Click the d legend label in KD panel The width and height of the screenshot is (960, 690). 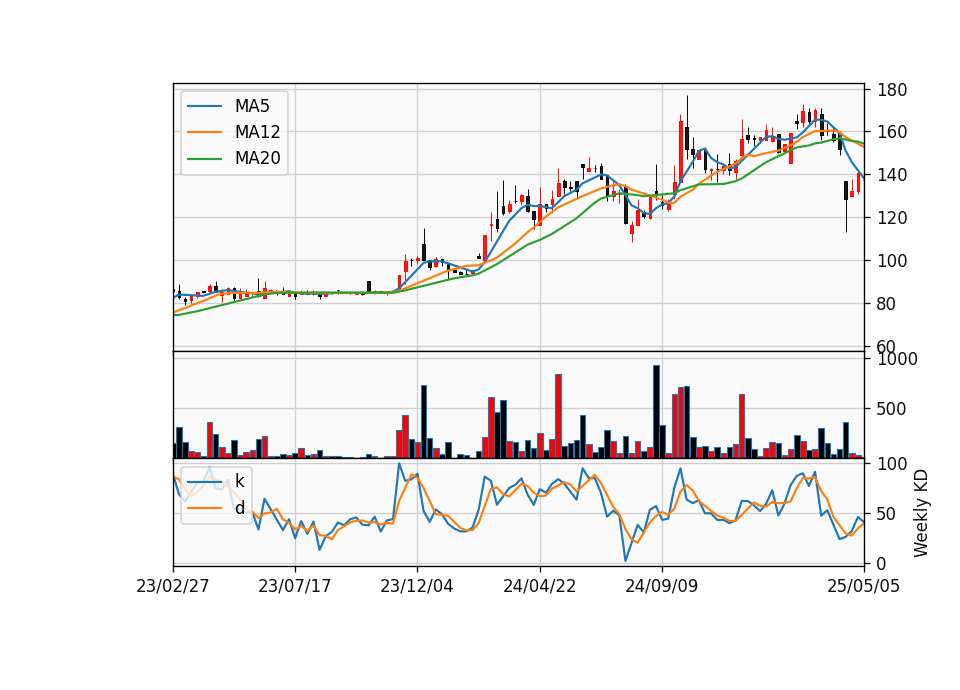tap(239, 508)
